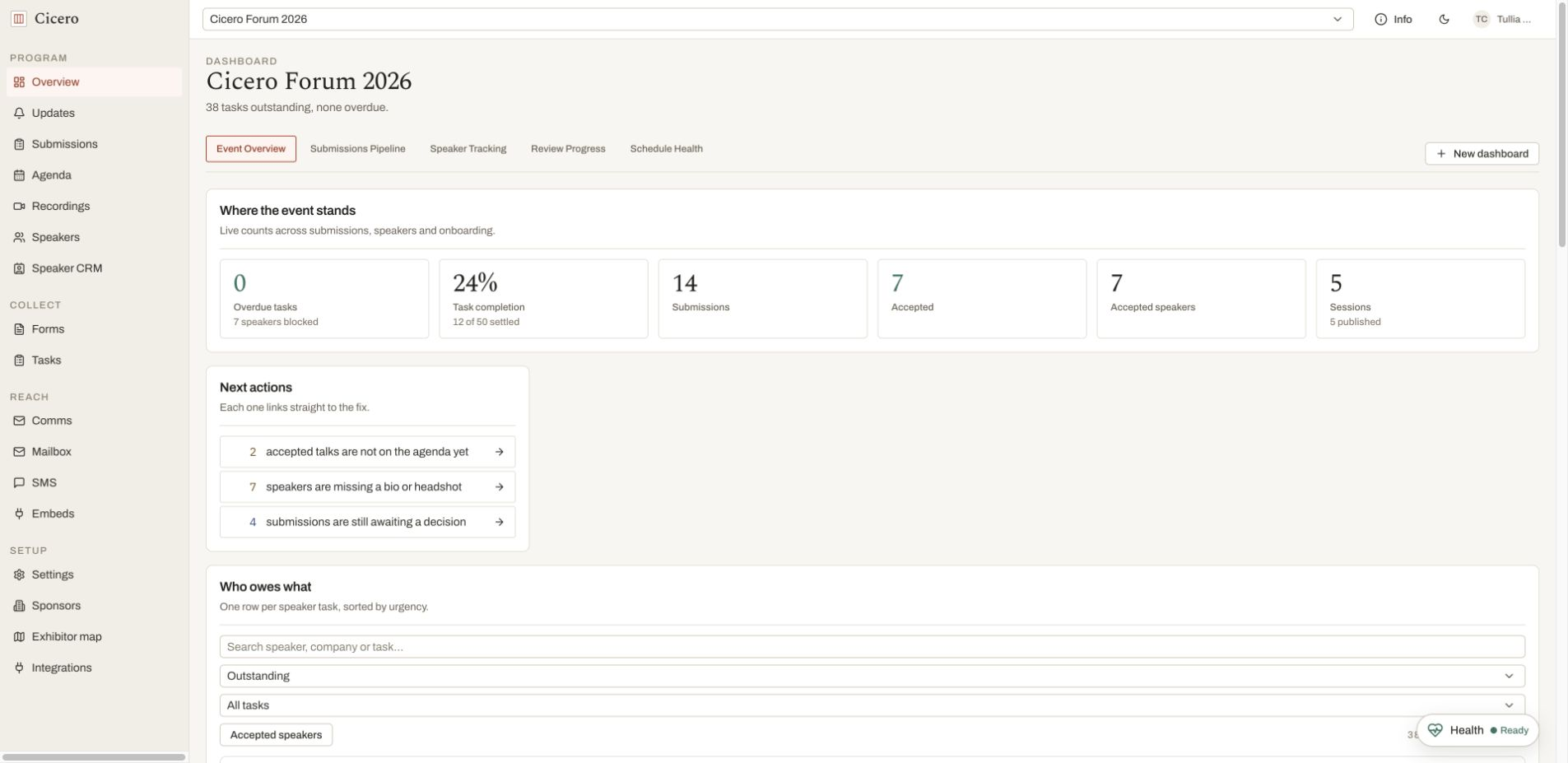
Task: Click the 7 Accepted stat card
Action: tap(982, 299)
